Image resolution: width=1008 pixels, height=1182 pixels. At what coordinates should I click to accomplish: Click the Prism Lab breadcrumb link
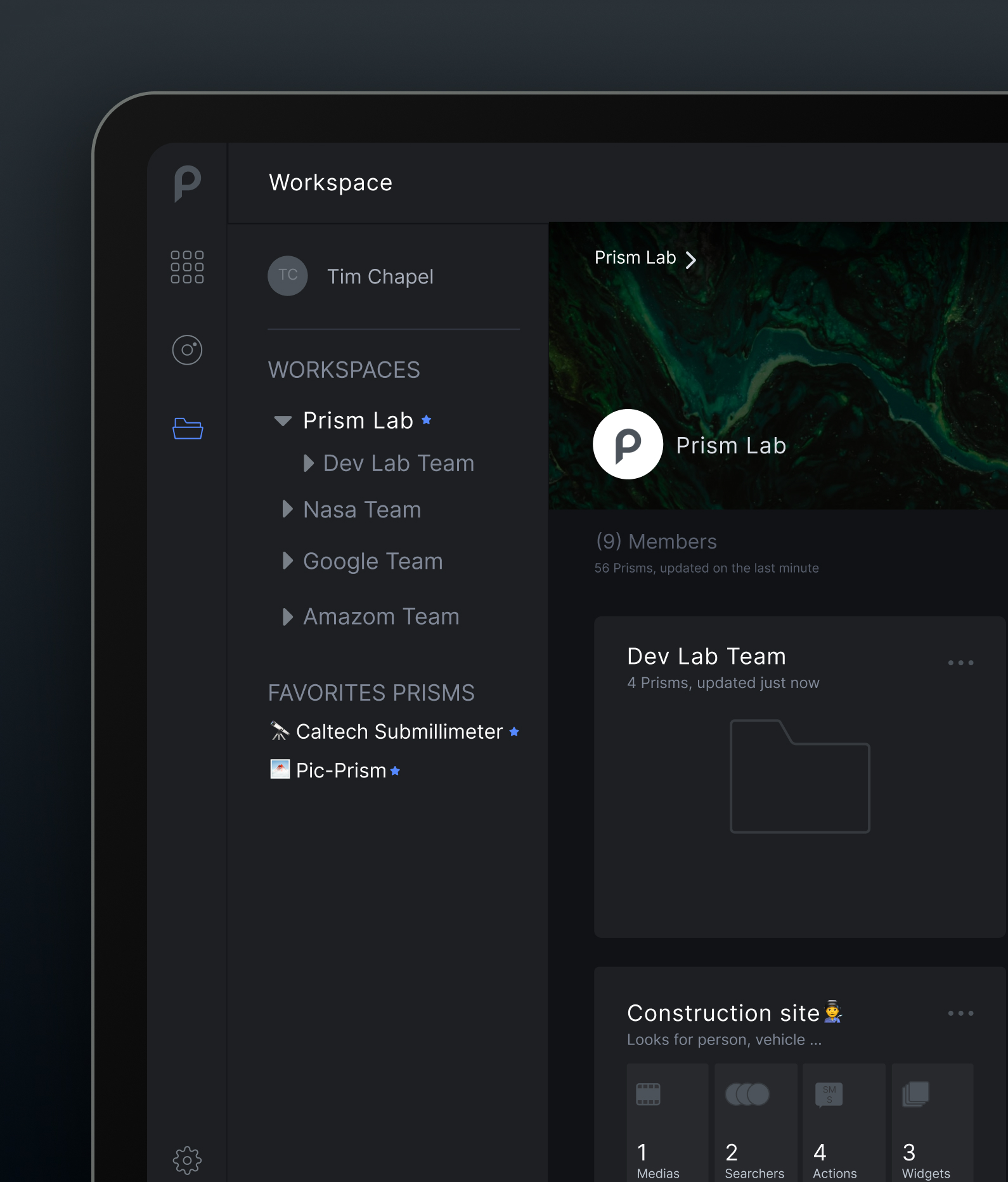(635, 257)
